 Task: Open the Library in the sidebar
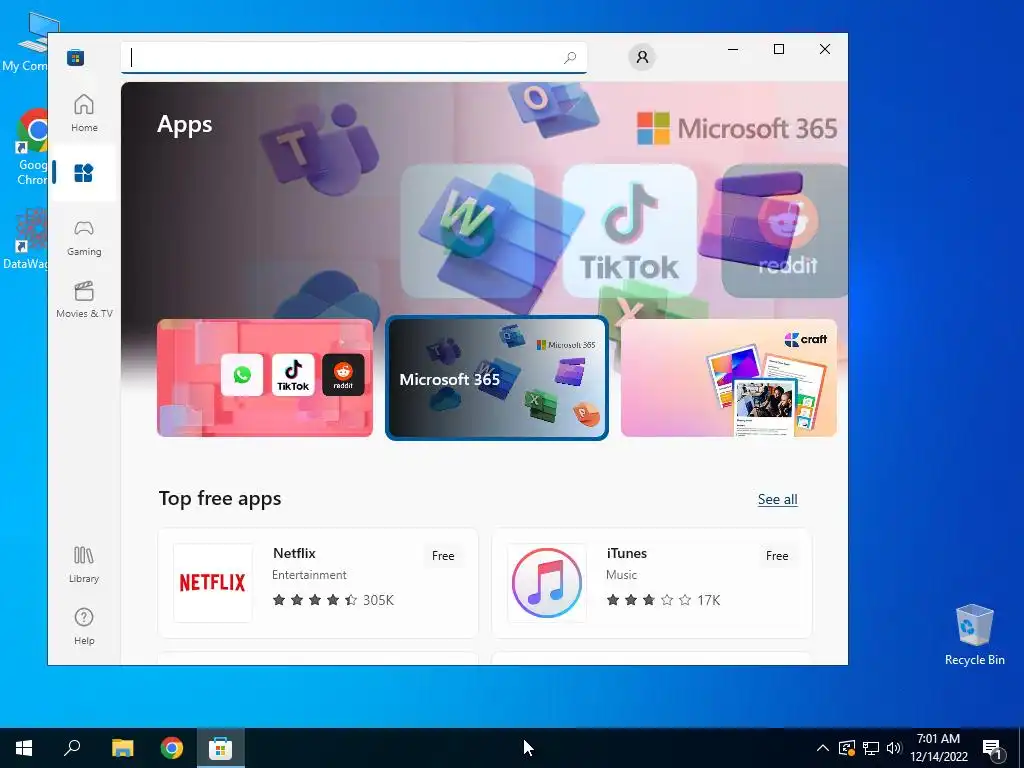point(84,565)
